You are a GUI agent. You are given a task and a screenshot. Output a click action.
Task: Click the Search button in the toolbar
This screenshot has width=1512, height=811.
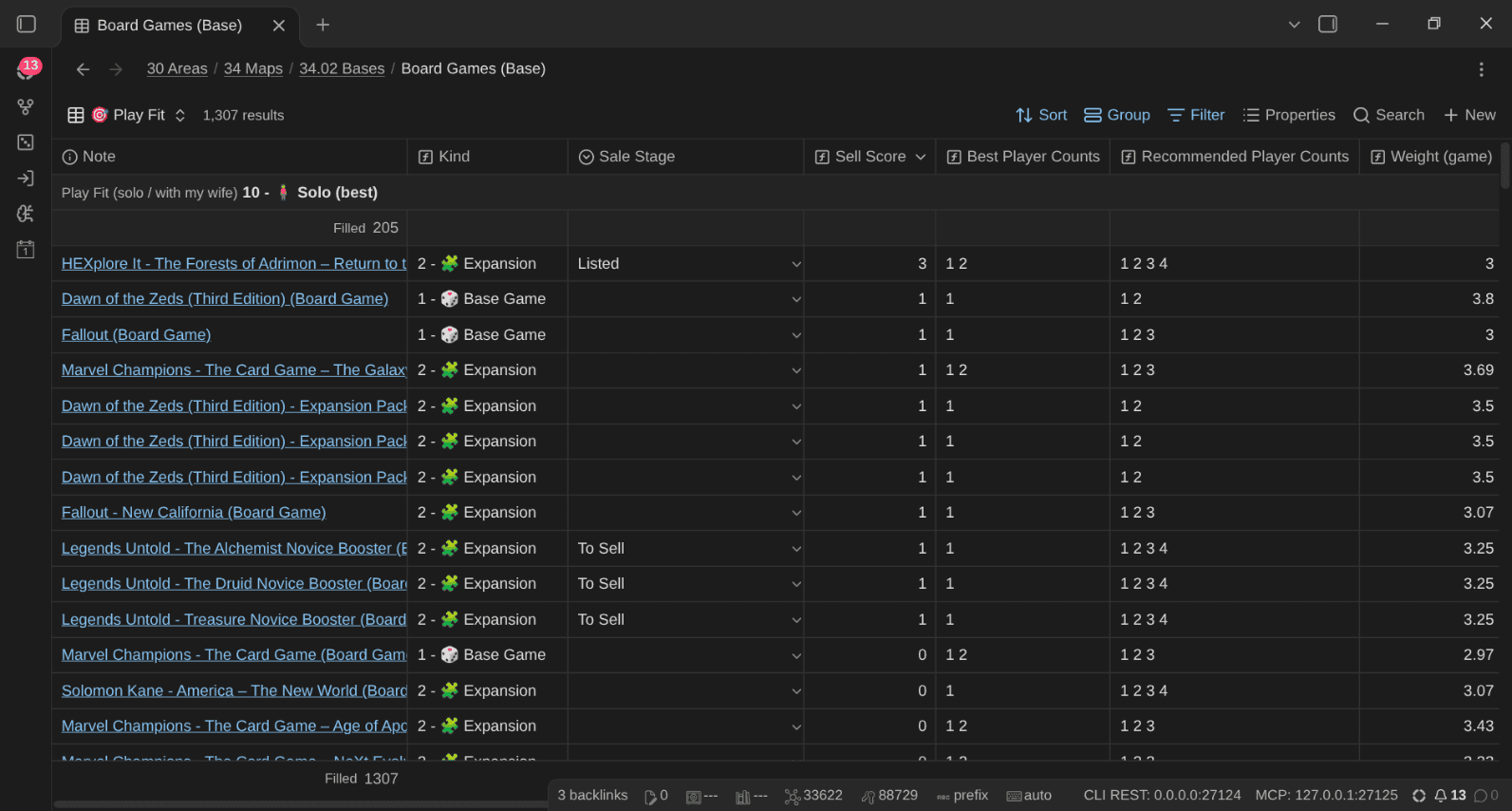coord(1389,115)
